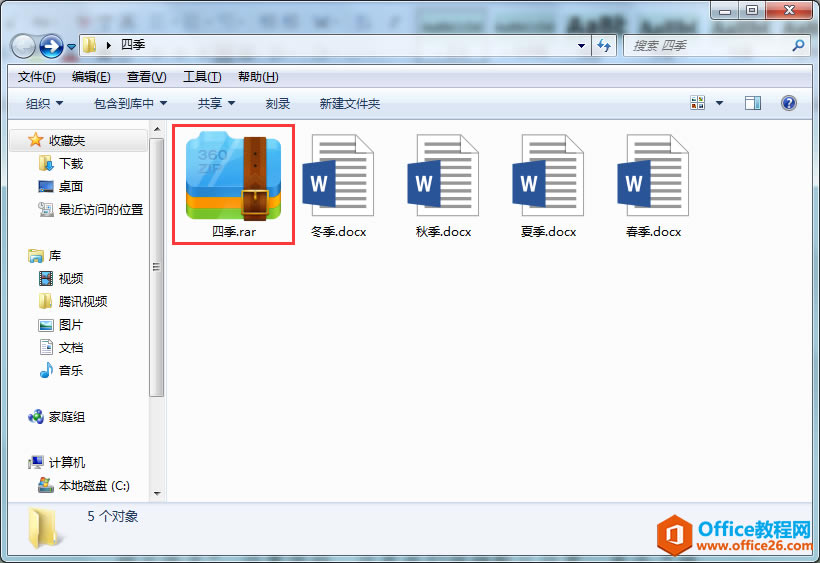Click sidebar scrollbar down arrow
The width and height of the screenshot is (820, 563).
(x=157, y=493)
